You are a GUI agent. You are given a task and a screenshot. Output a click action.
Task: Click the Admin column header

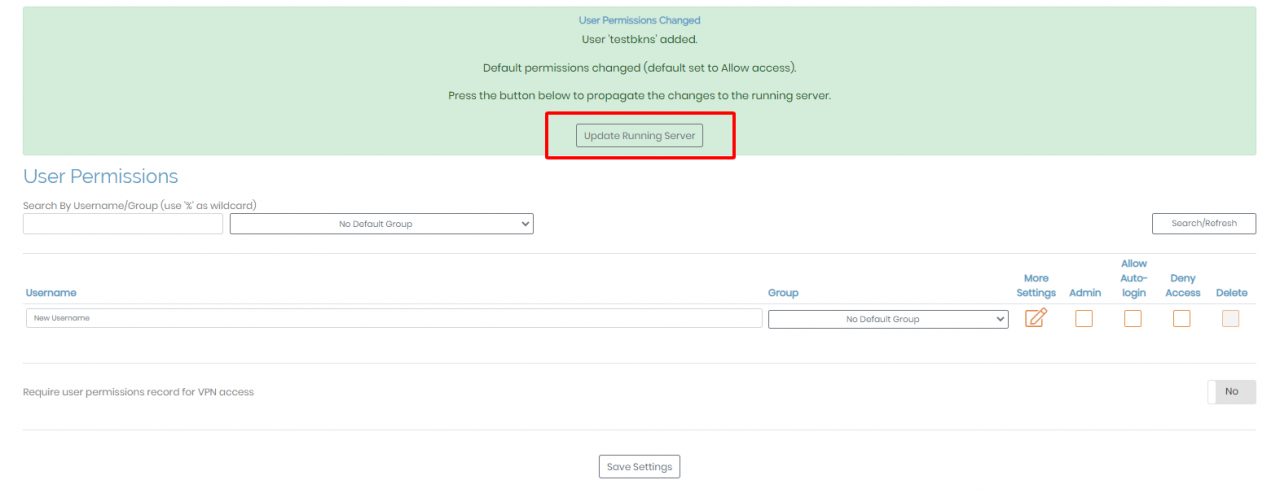(x=1085, y=293)
